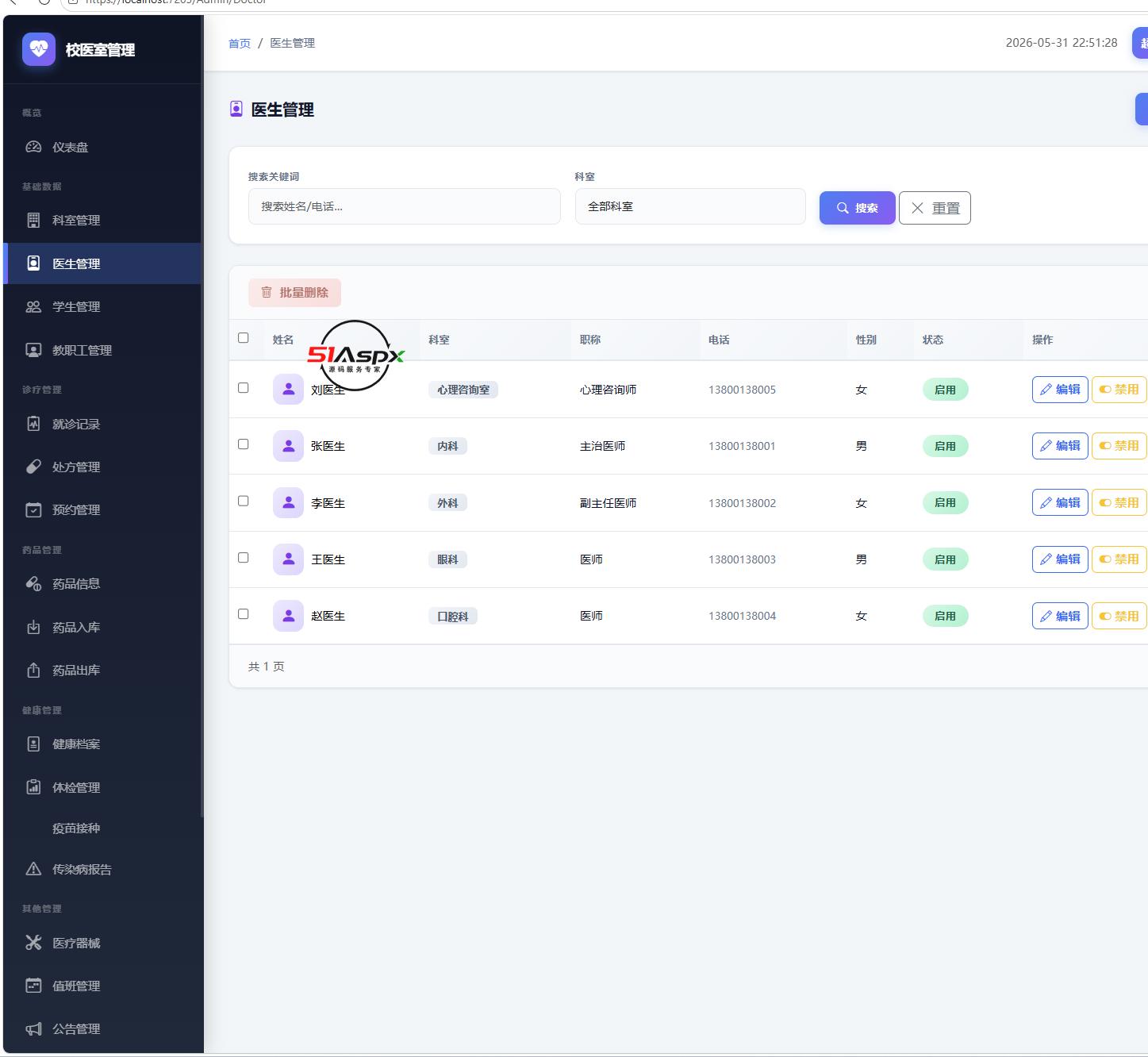Check the box for 李医生 row
This screenshot has height=1057, width=1148.
(244, 501)
